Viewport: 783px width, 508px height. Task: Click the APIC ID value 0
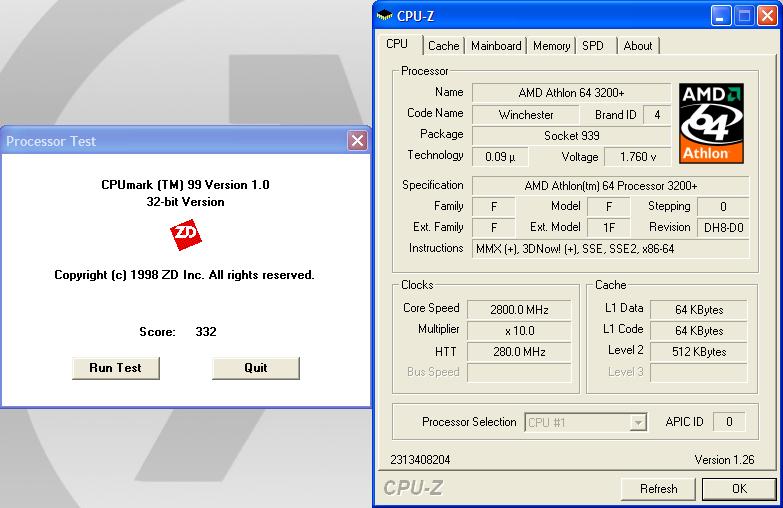tap(729, 422)
